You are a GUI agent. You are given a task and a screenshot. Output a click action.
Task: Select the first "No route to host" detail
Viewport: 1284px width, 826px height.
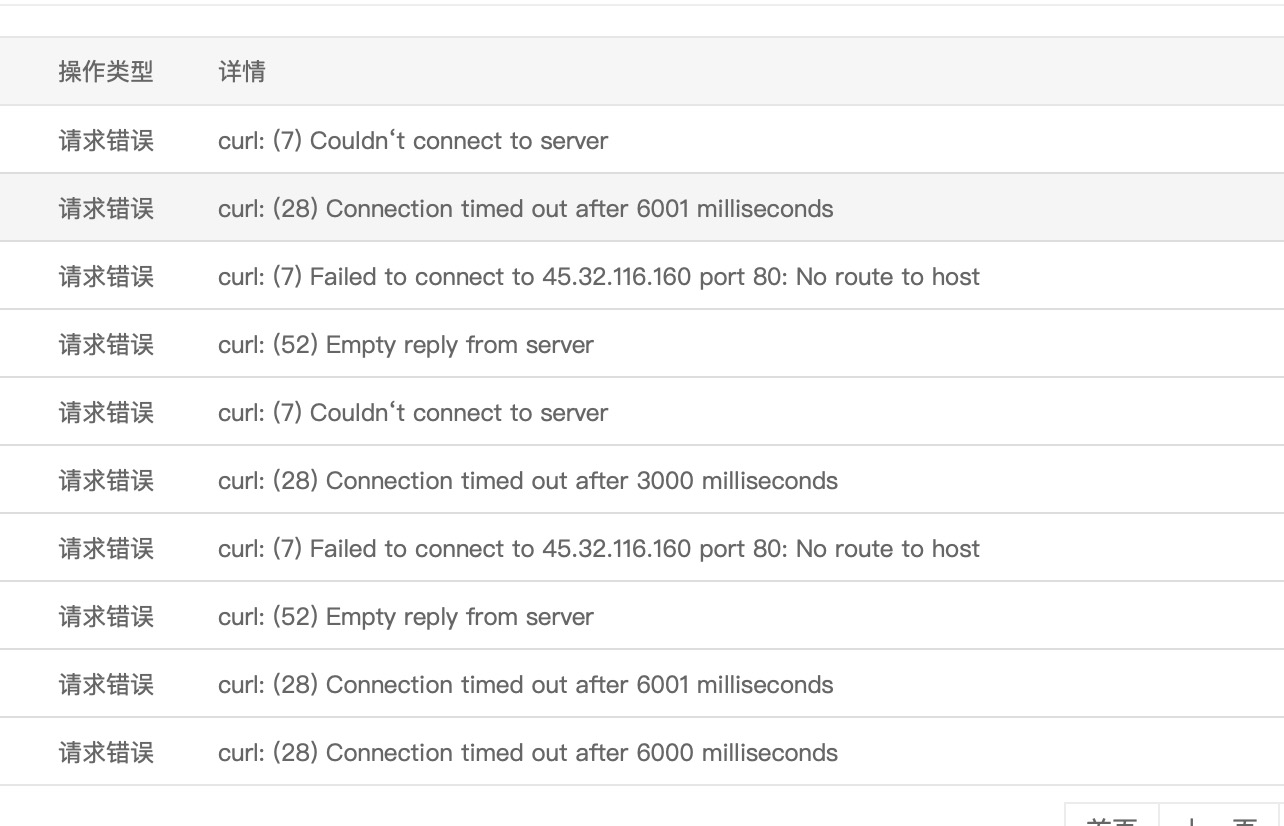[x=598, y=277]
